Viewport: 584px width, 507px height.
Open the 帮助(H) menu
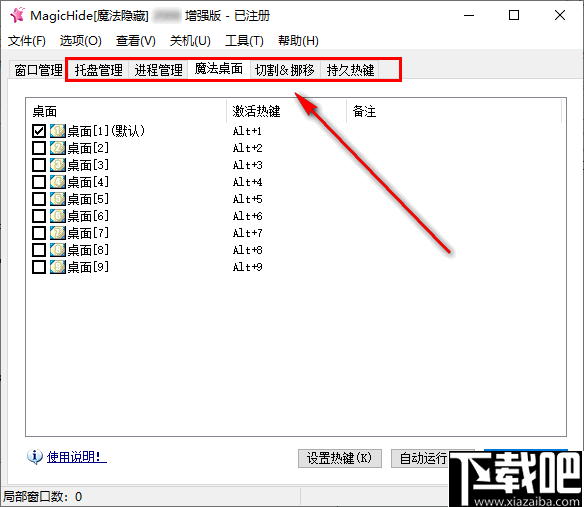coord(298,41)
